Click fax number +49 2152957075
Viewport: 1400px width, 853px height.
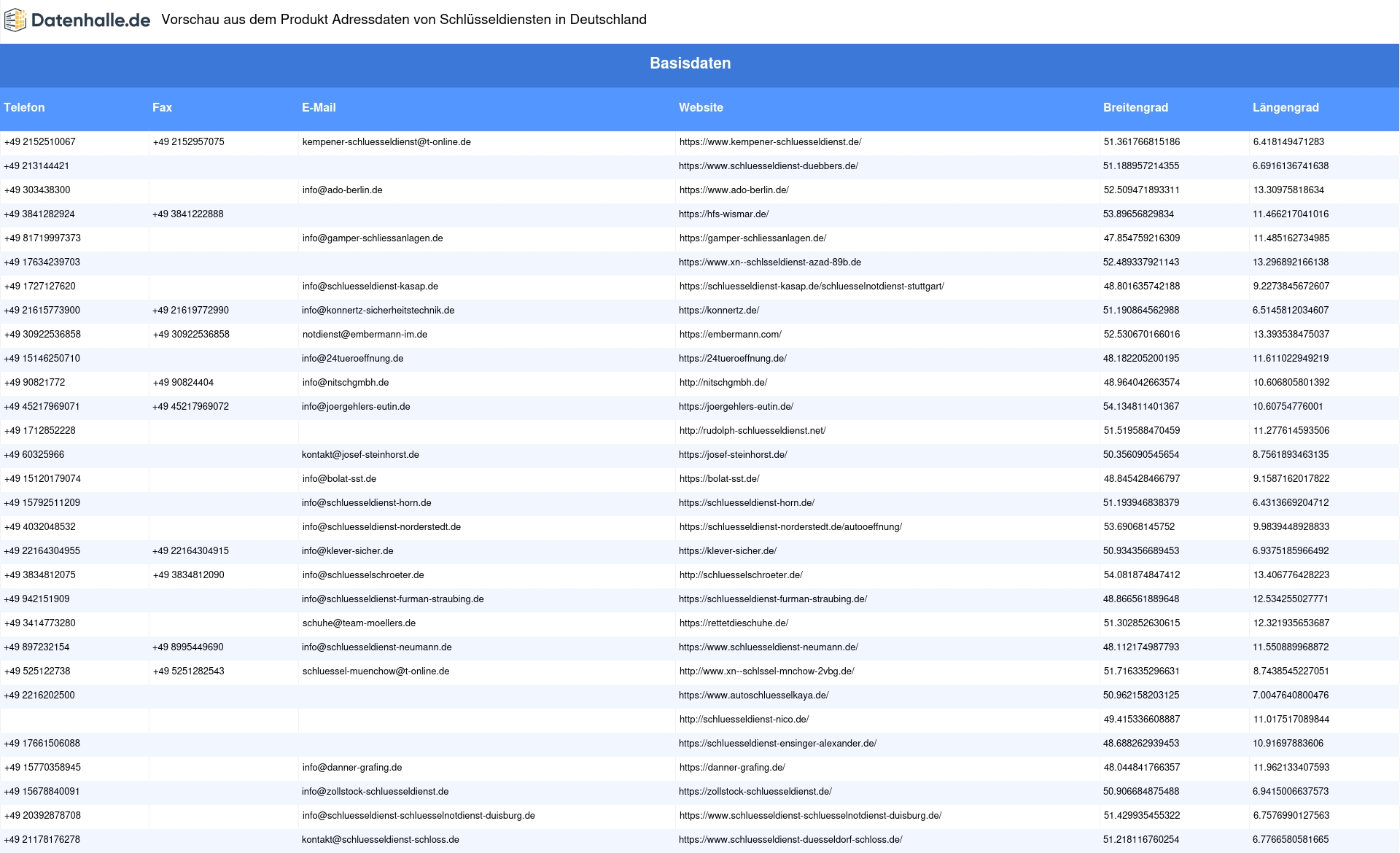pos(189,142)
